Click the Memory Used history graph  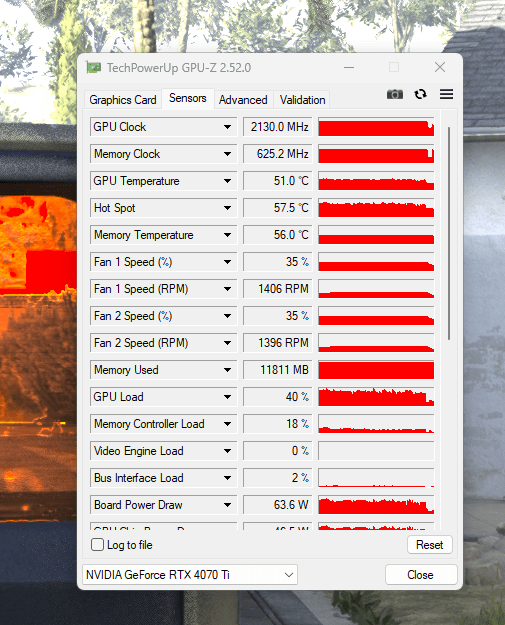(x=376, y=370)
